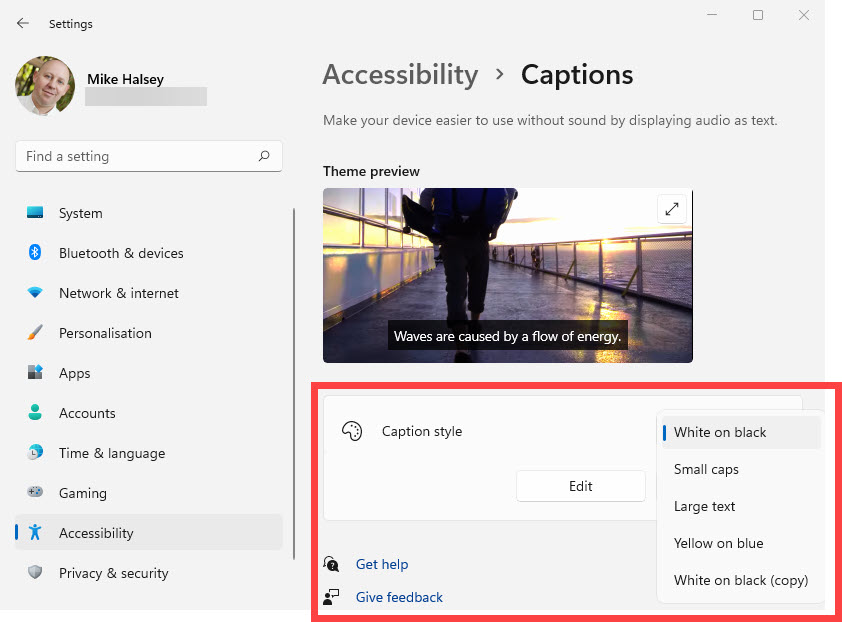842x622 pixels.
Task: Pick Large text caption style
Action: pos(704,506)
